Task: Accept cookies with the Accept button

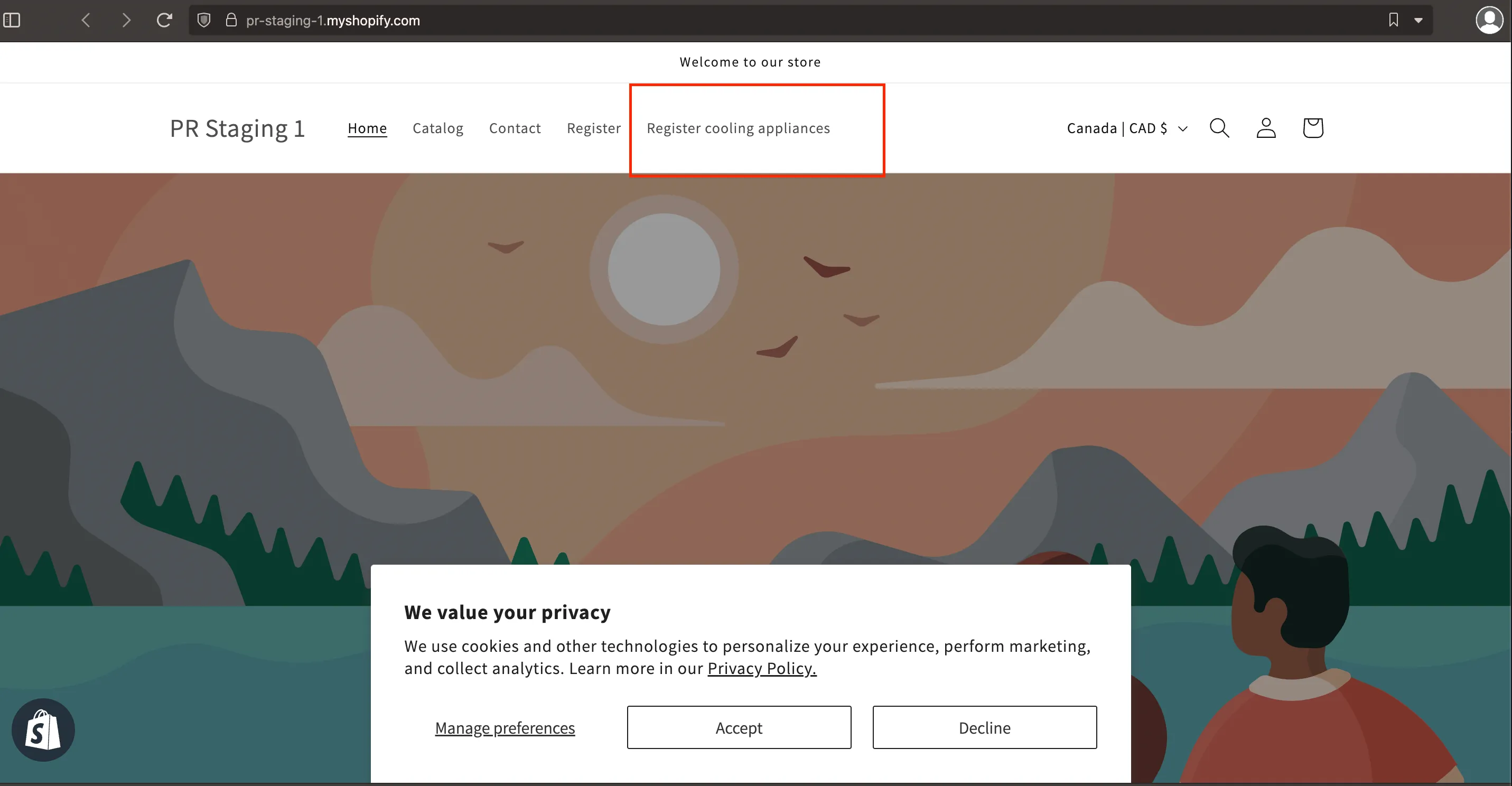Action: (739, 727)
